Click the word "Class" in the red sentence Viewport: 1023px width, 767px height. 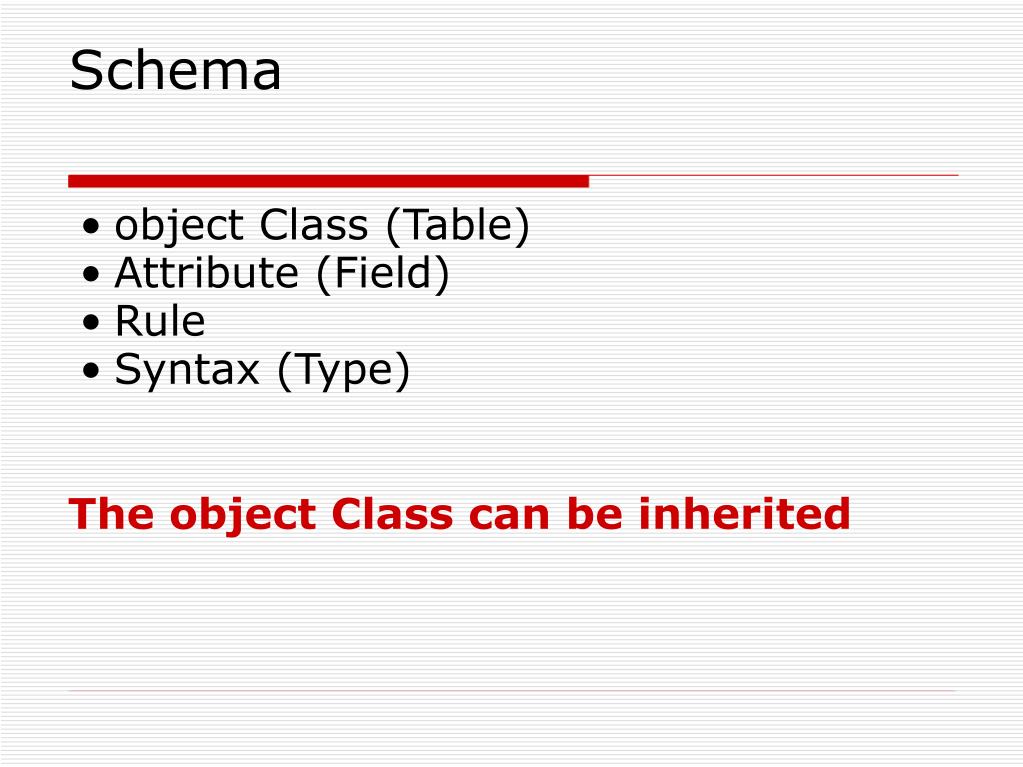click(392, 514)
